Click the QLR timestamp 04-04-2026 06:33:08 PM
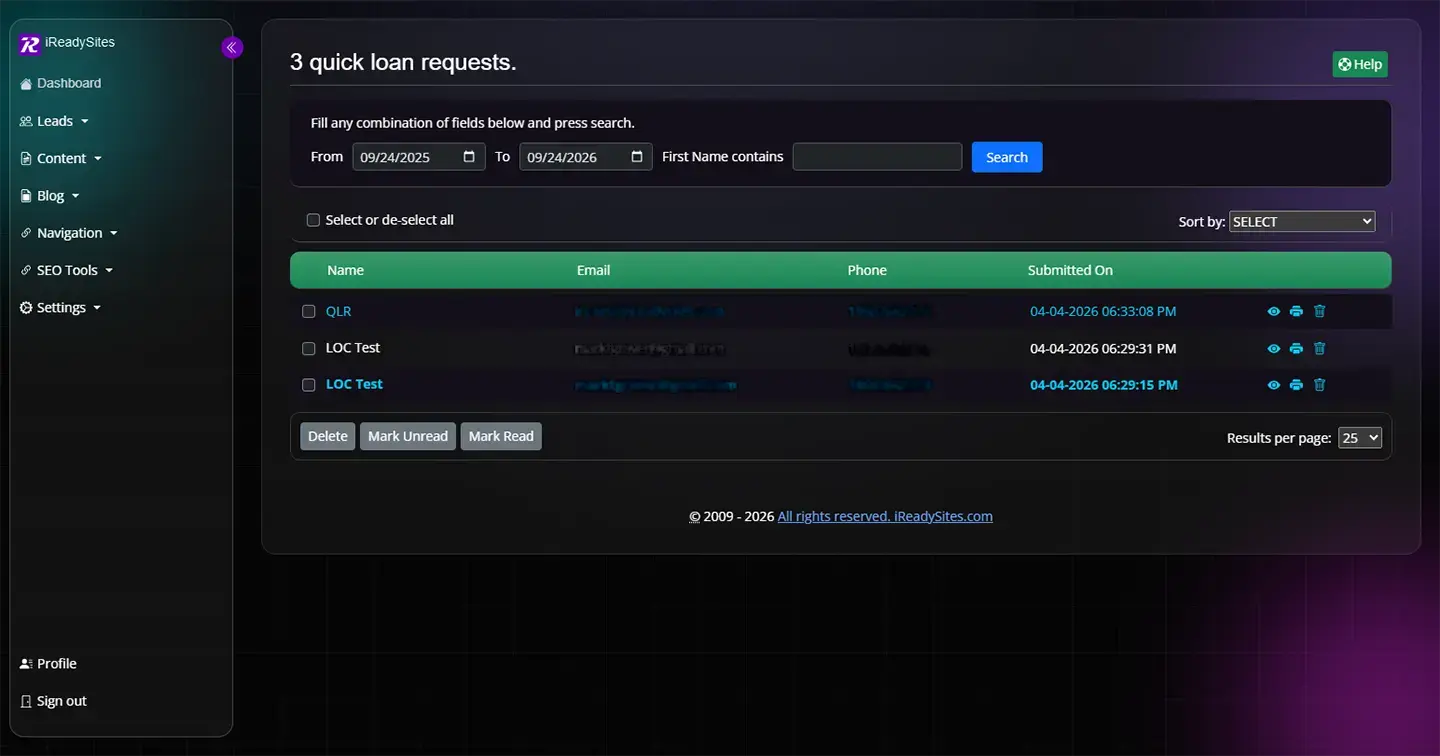This screenshot has width=1440, height=756. (x=1103, y=311)
